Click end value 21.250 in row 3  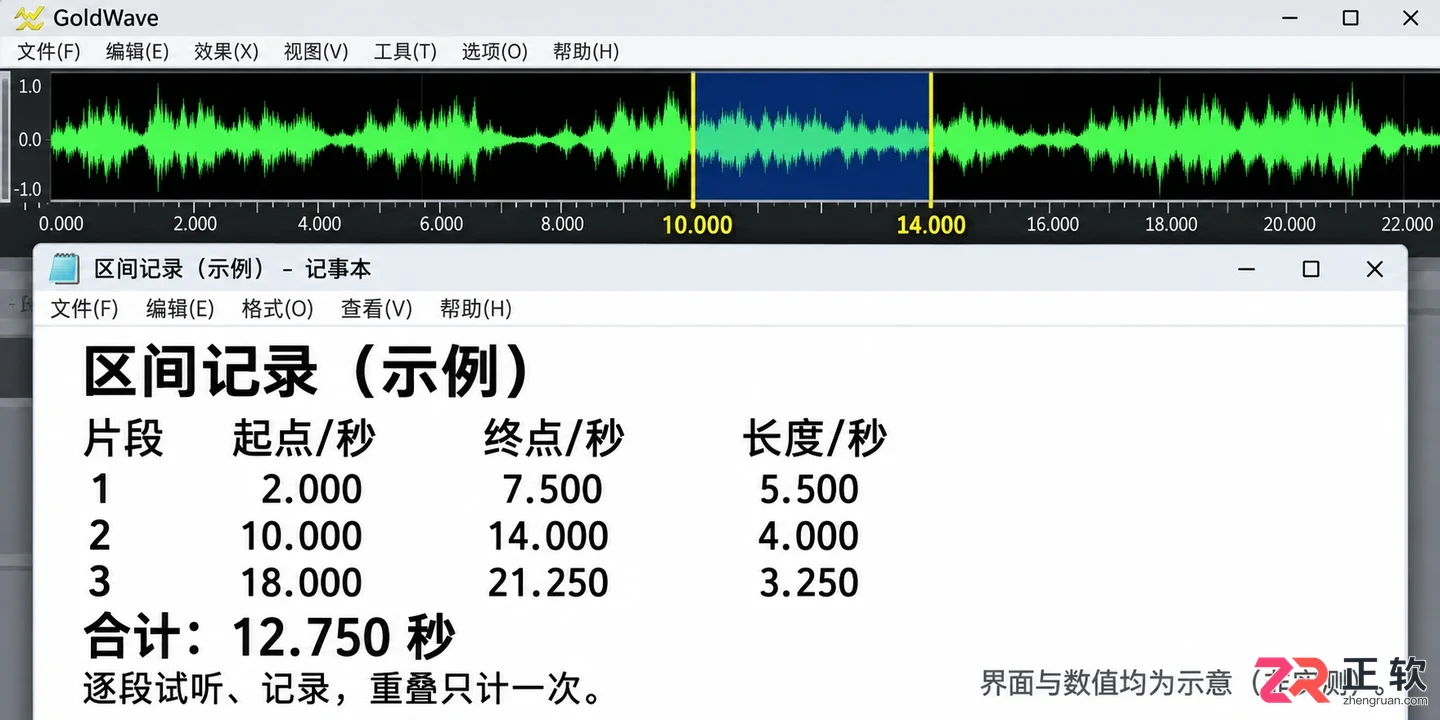pyautogui.click(x=548, y=583)
